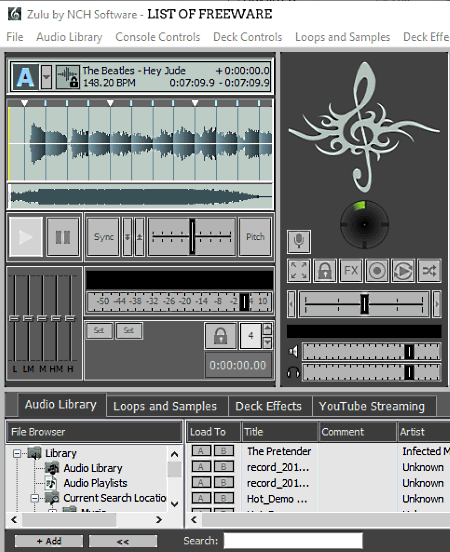
Task: Click the pitch bend down arrow
Action: [127, 237]
